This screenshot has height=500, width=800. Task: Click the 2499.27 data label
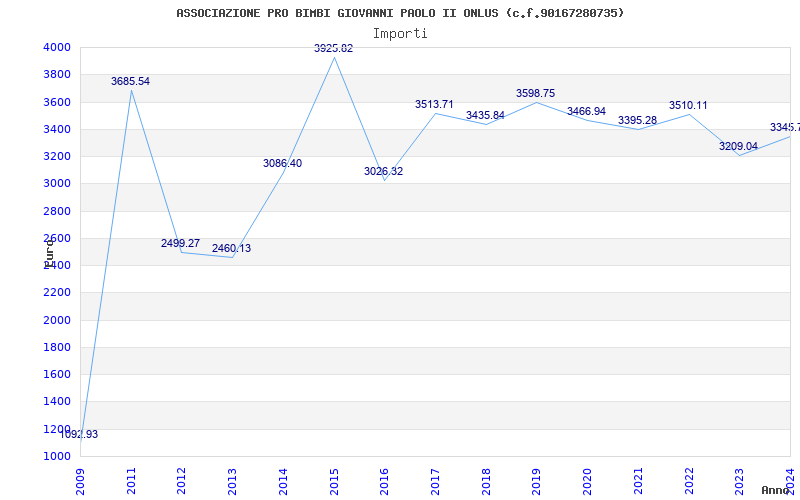(181, 243)
